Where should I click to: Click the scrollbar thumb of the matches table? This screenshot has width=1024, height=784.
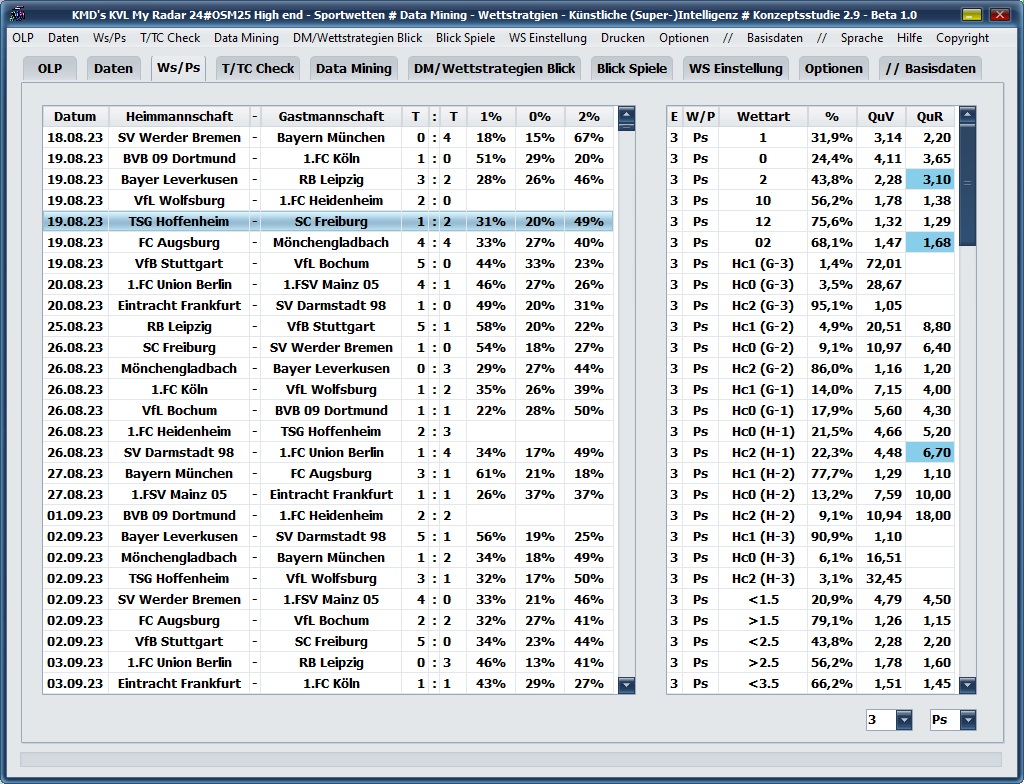click(x=626, y=127)
